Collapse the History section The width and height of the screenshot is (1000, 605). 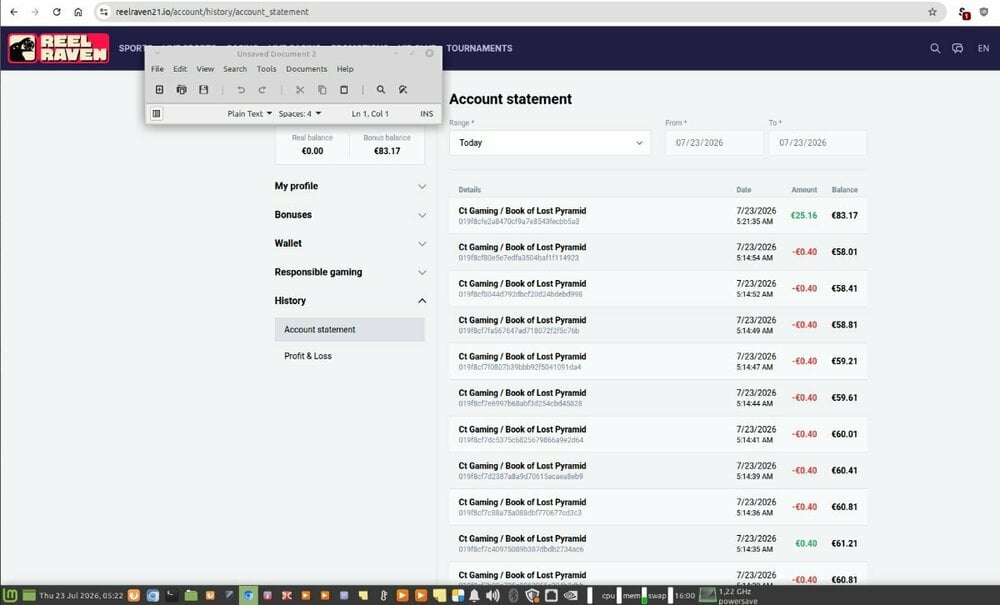(350, 301)
